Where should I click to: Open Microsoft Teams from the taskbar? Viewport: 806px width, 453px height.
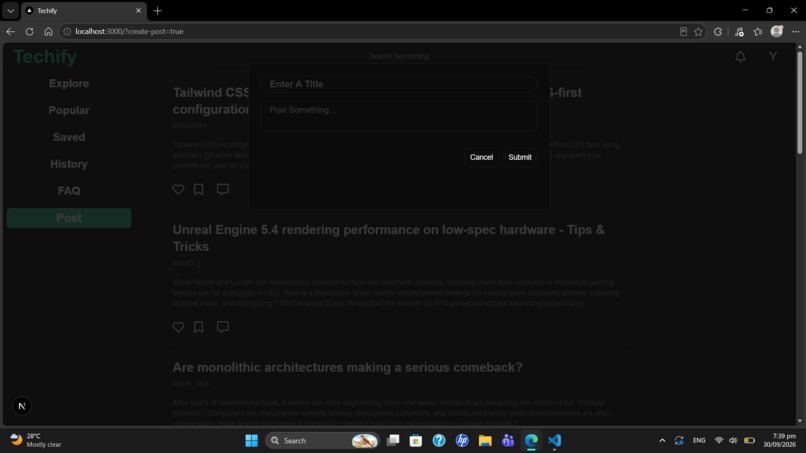coord(508,441)
